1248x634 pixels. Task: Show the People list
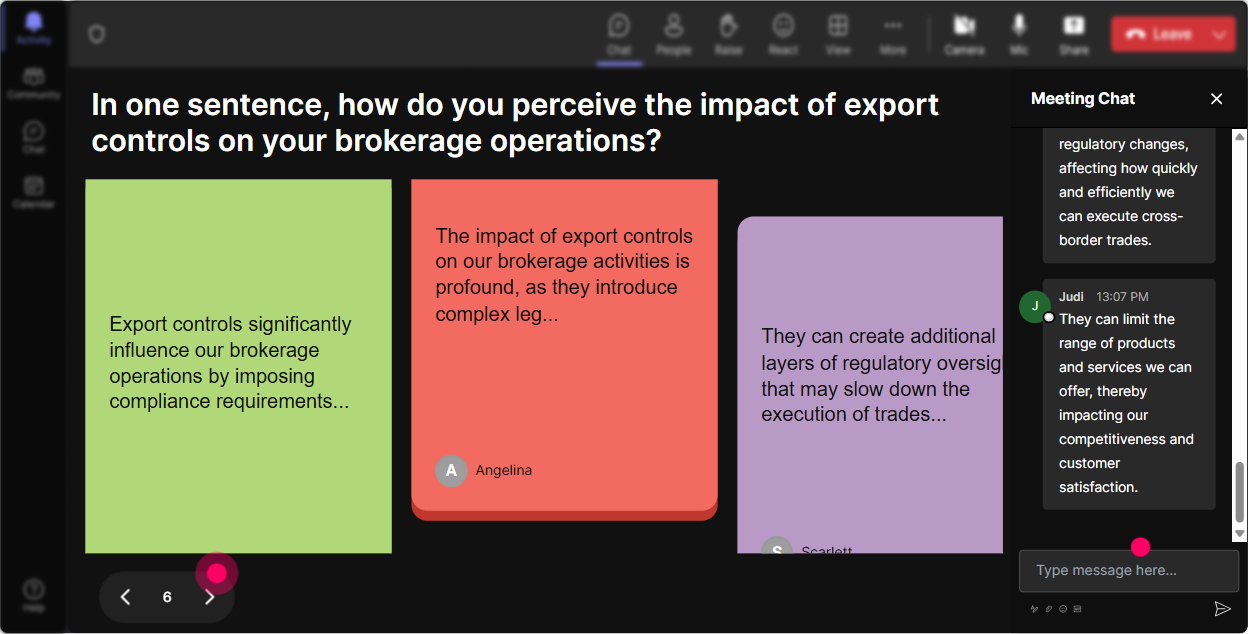(x=674, y=34)
